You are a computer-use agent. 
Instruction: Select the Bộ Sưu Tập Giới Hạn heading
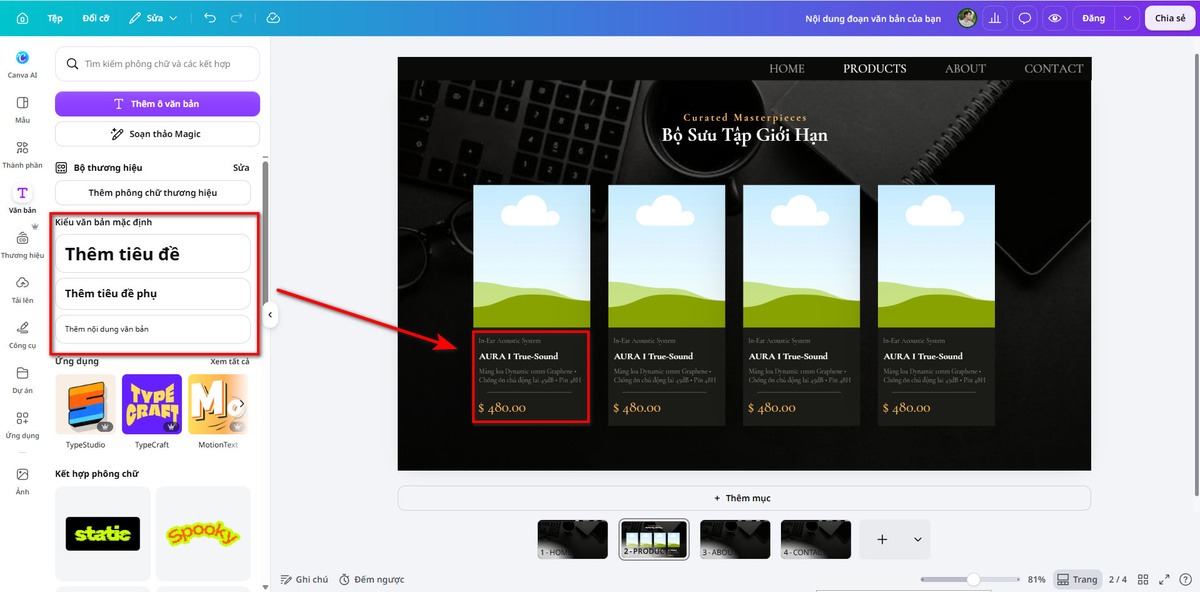click(x=745, y=135)
